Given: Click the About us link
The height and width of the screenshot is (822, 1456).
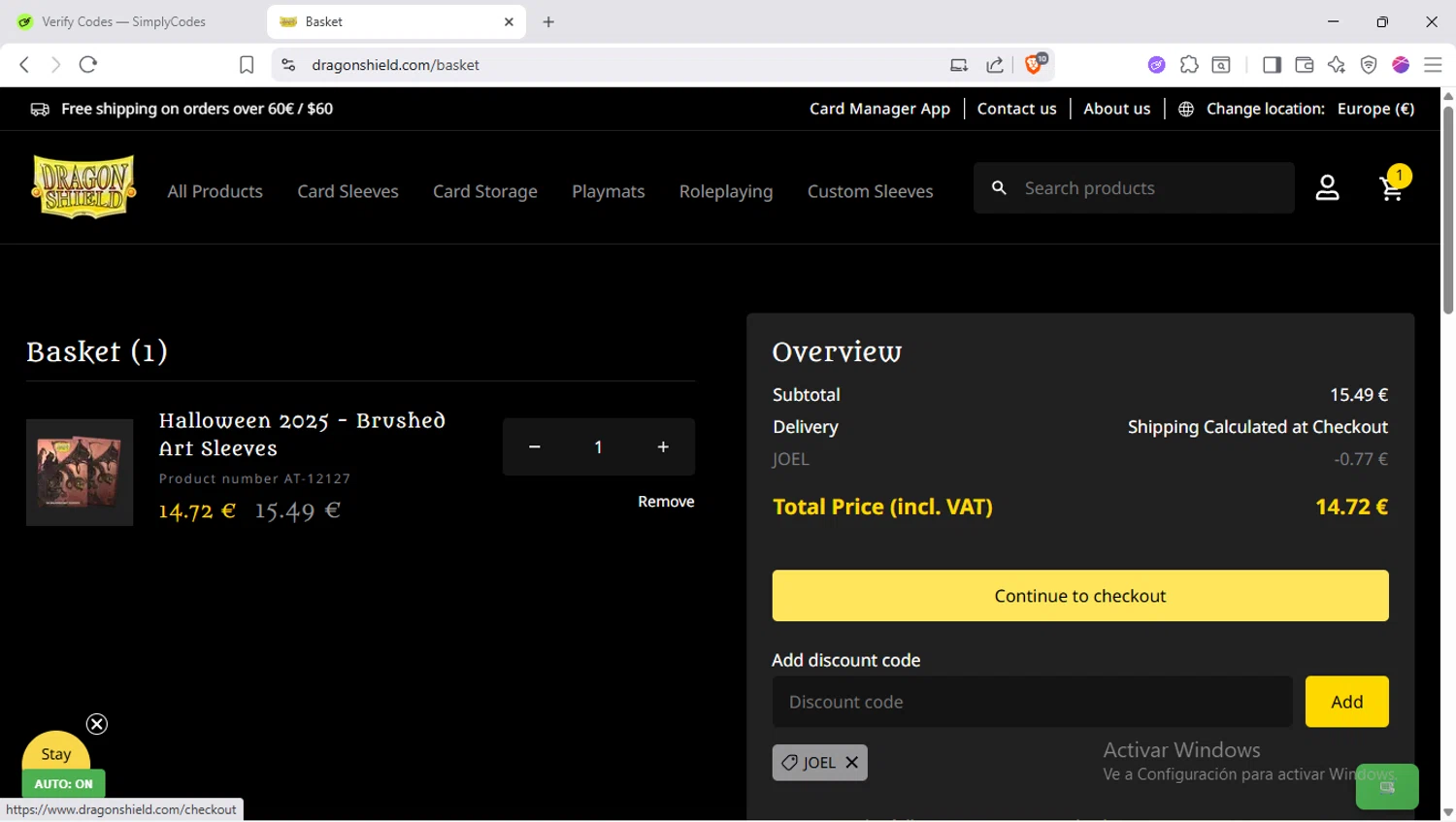Looking at the screenshot, I should coord(1116,109).
